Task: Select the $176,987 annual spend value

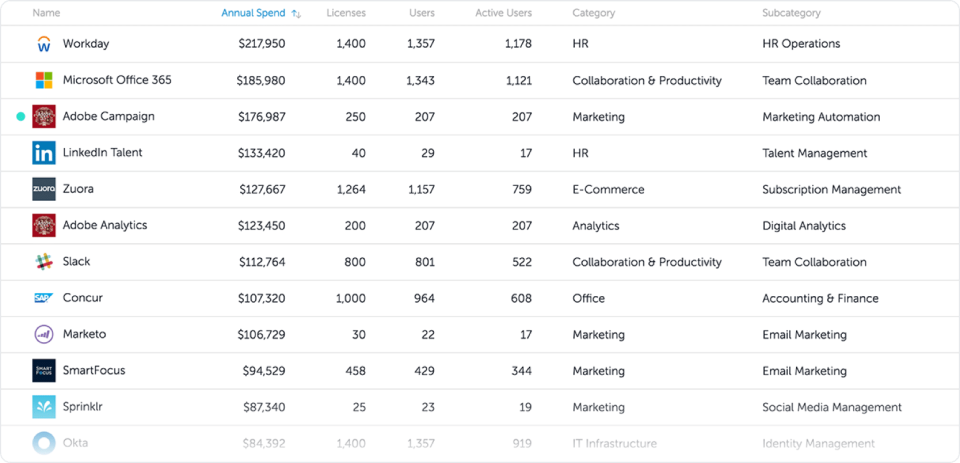Action: coord(262,116)
